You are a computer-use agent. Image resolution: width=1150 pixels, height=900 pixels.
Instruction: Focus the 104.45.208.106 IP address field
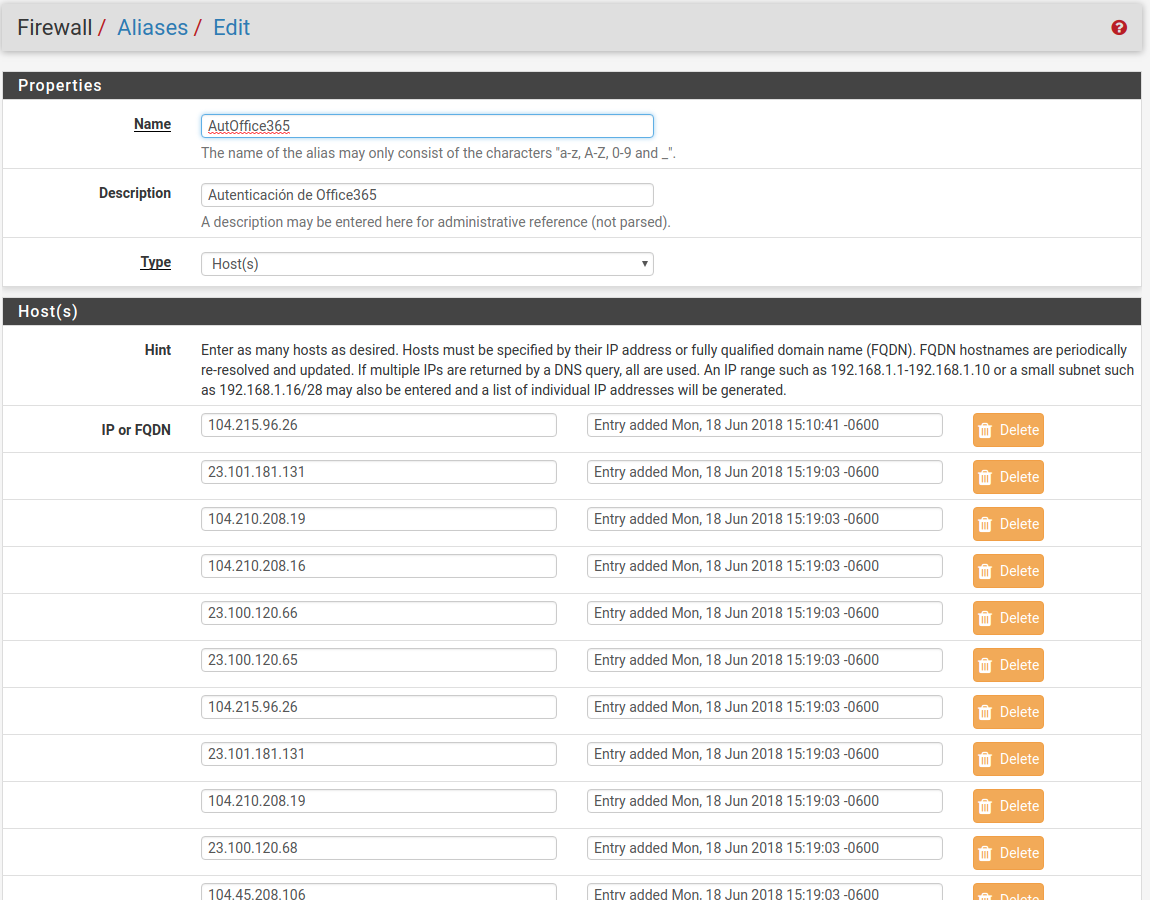click(x=378, y=892)
